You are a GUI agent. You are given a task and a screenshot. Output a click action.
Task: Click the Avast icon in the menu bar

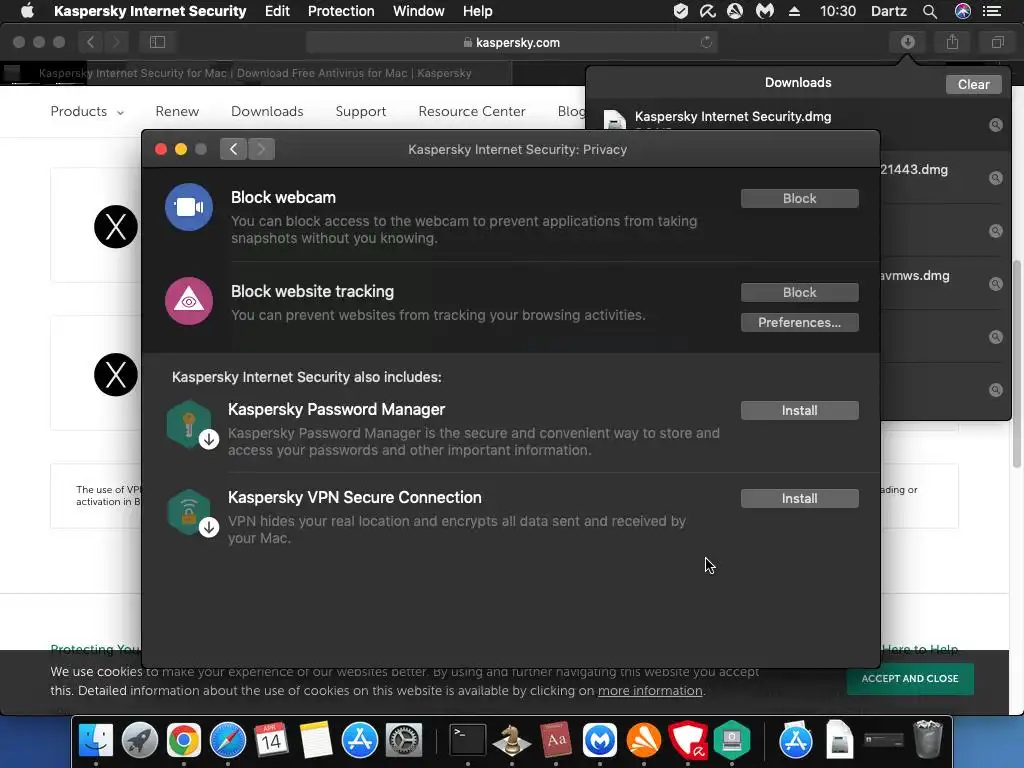(735, 11)
